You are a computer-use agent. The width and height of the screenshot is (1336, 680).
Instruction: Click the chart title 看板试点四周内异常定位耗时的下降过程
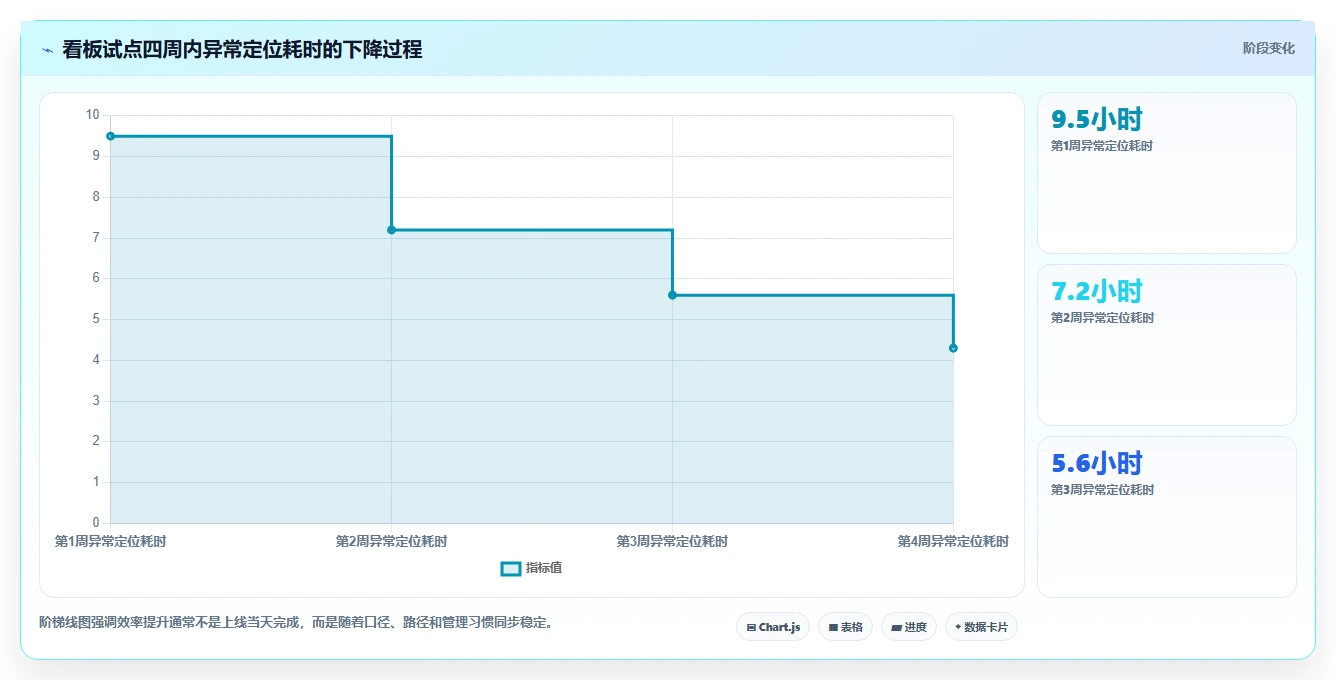click(242, 49)
